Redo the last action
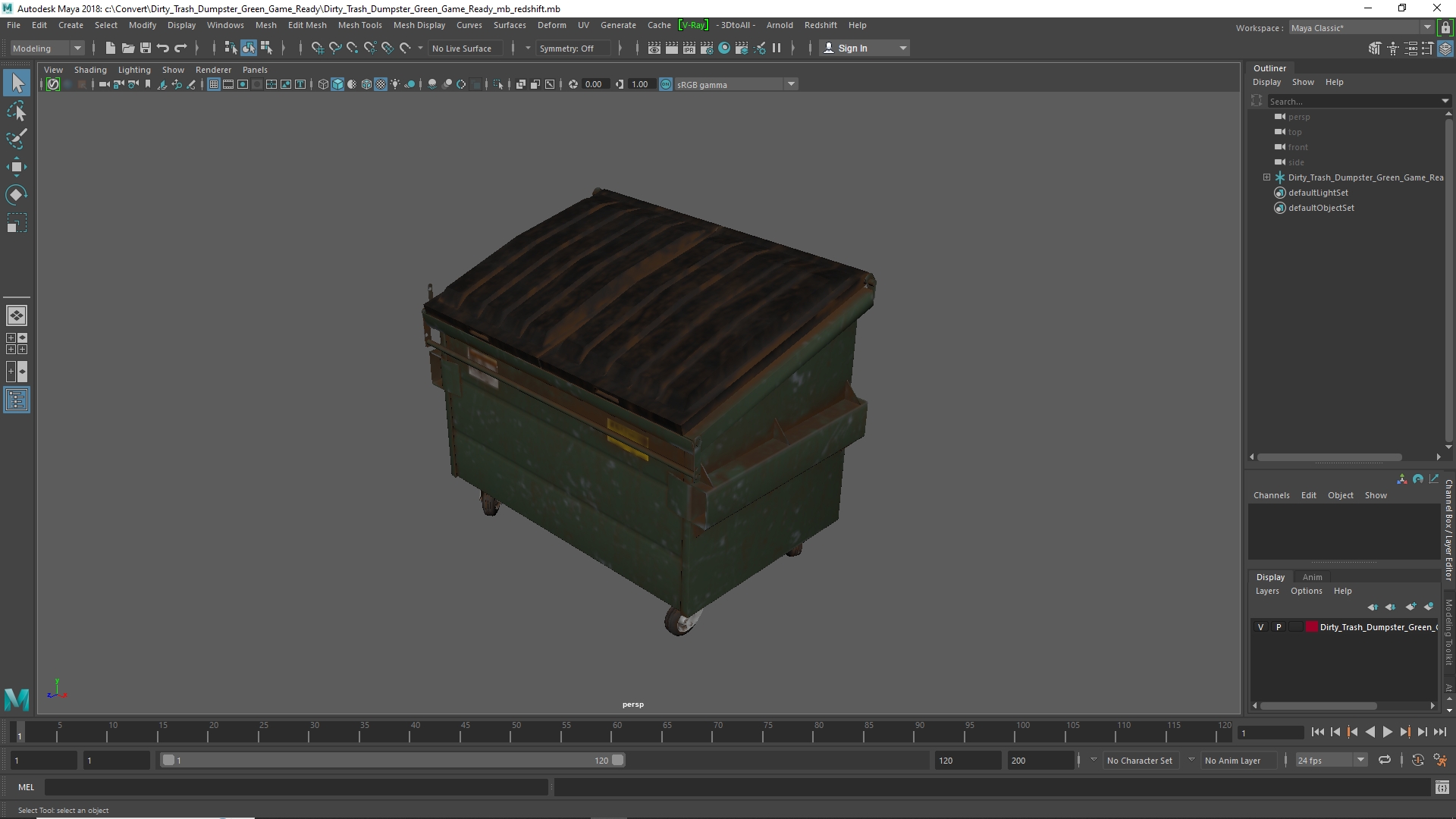The height and width of the screenshot is (819, 1456). (180, 48)
